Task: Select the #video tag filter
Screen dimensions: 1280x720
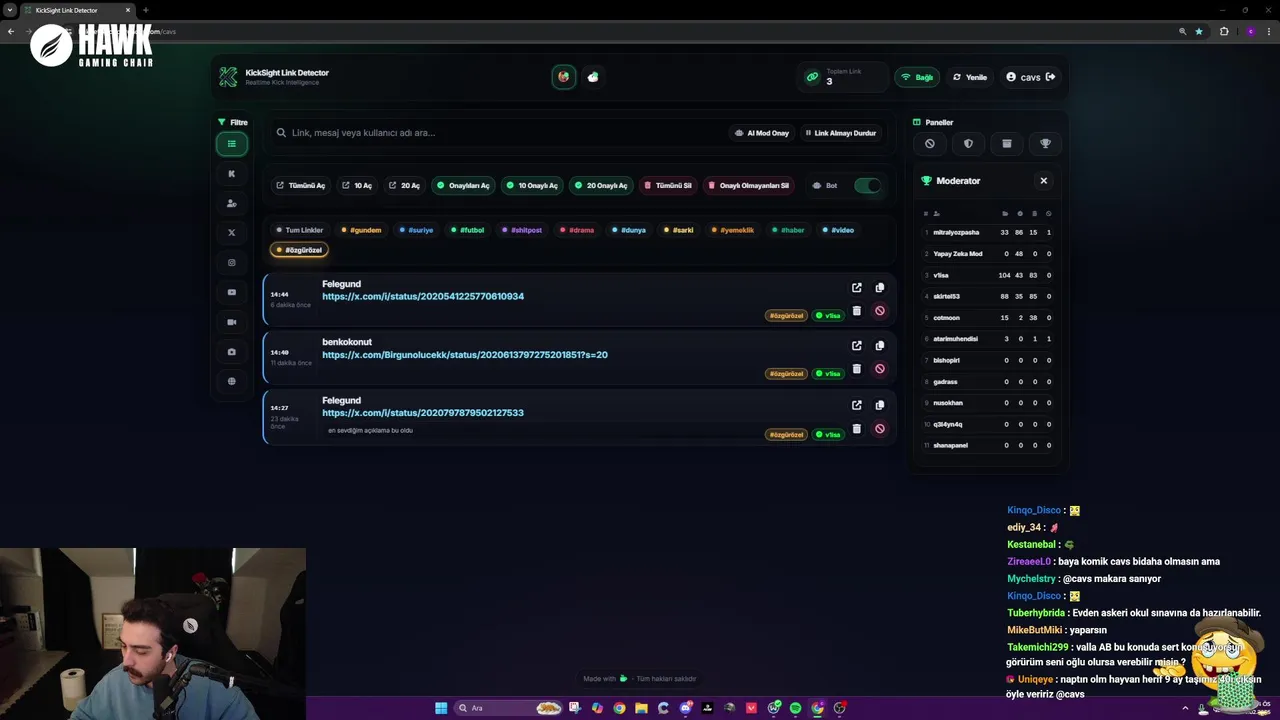Action: 838,230
